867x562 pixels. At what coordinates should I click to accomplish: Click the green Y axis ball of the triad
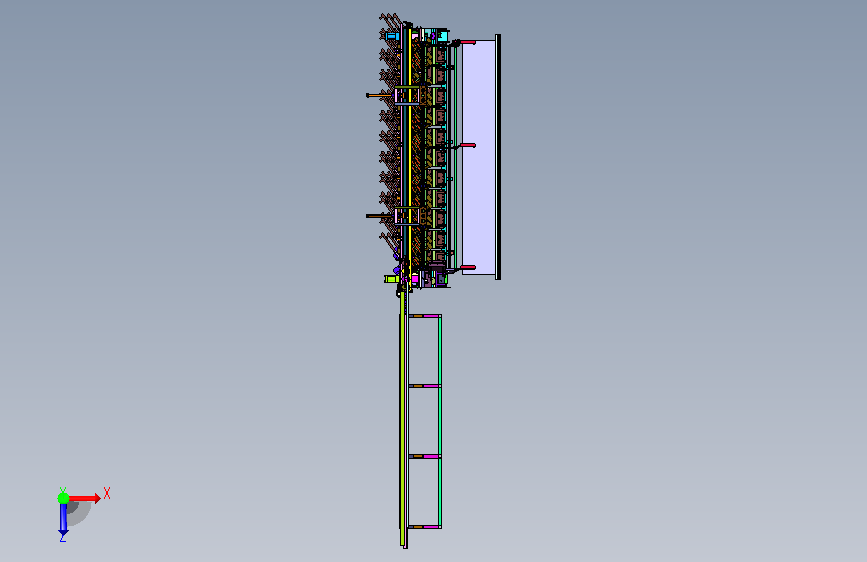[64, 498]
